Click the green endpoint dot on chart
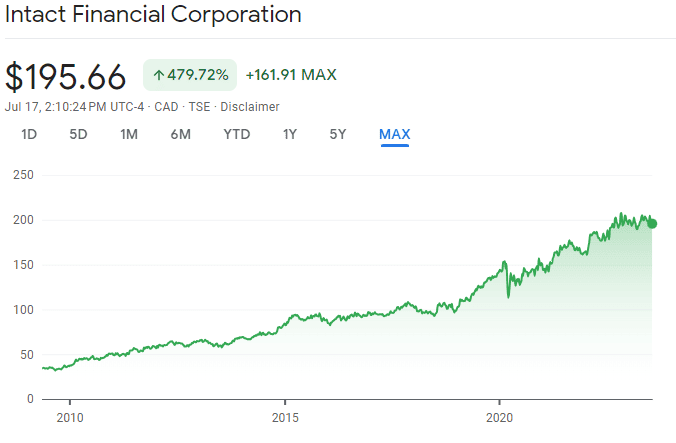This screenshot has width=676, height=443. tap(652, 223)
